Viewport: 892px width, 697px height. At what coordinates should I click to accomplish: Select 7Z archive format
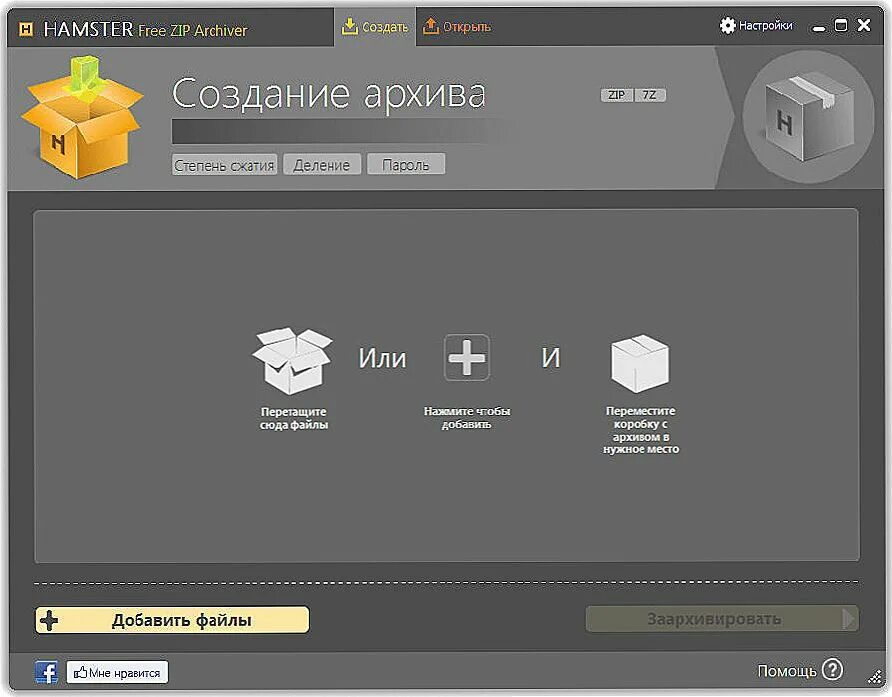649,95
